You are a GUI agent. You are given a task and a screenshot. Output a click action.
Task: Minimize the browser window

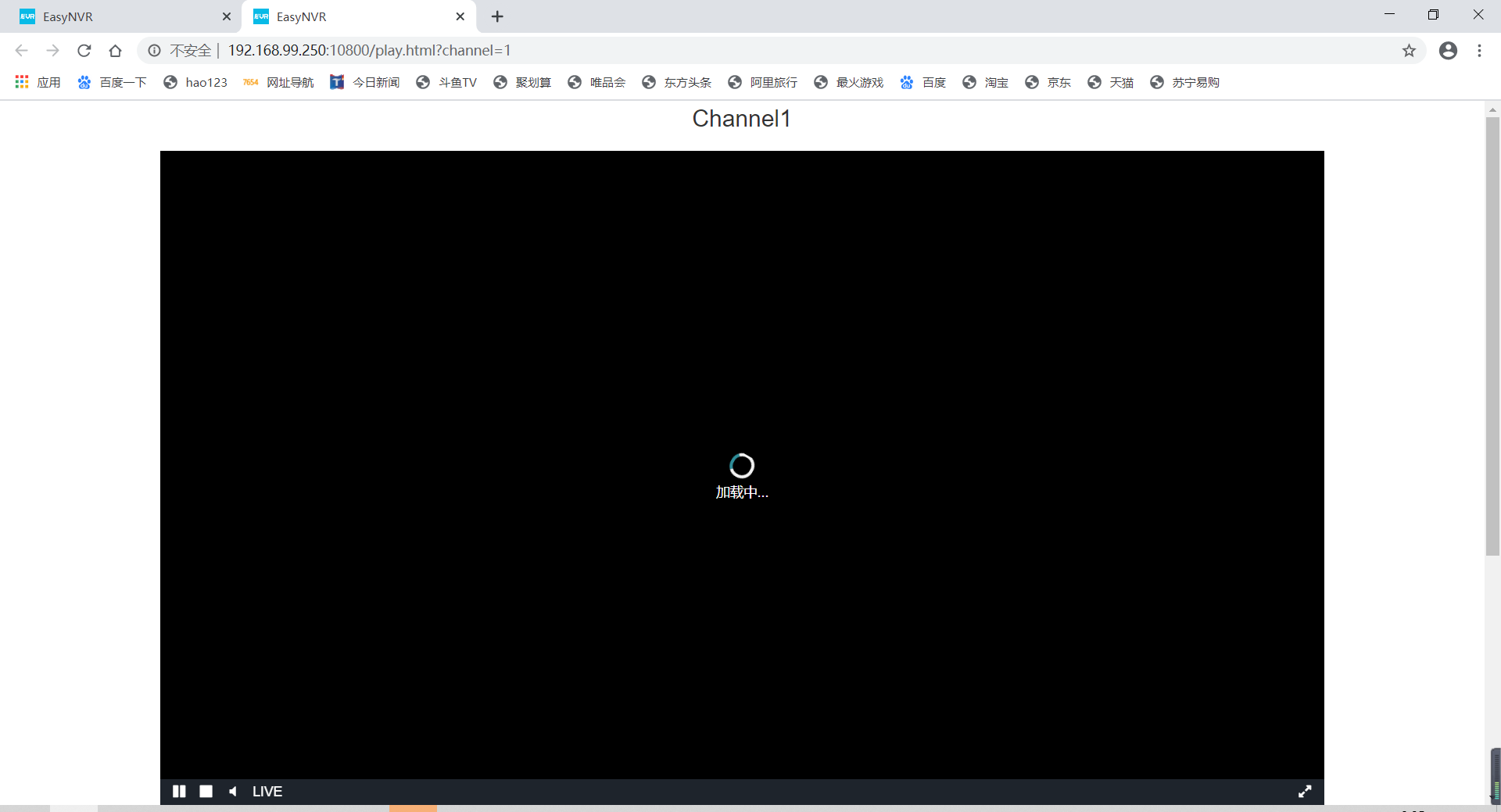[1389, 15]
